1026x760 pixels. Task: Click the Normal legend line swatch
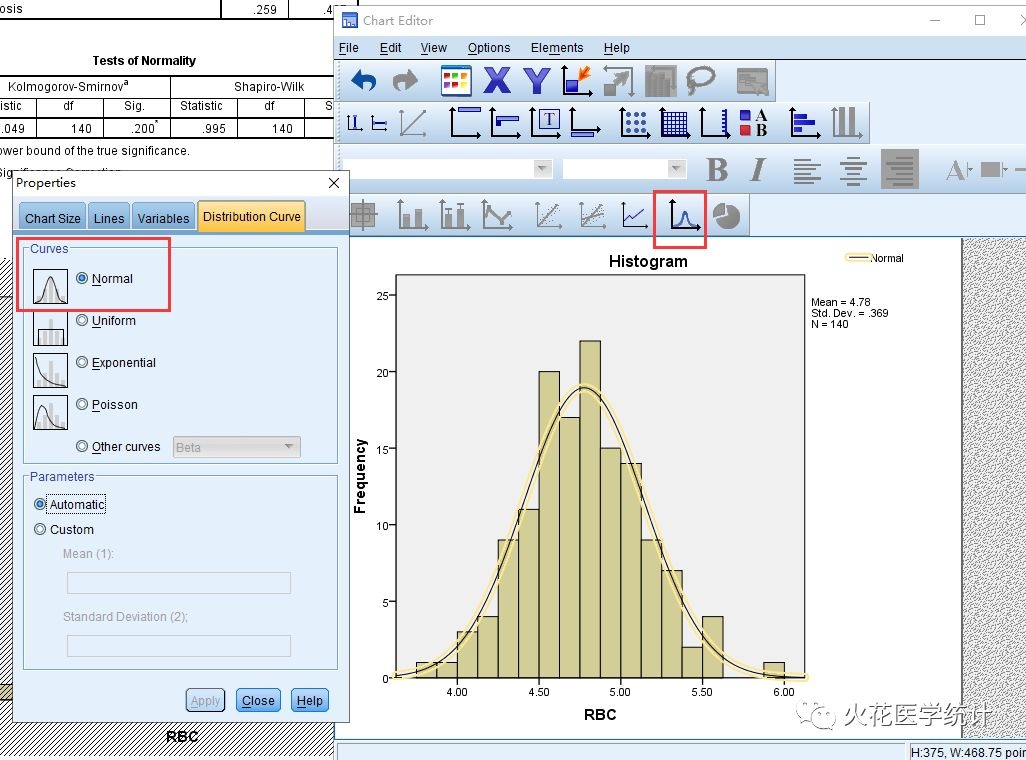(x=857, y=258)
